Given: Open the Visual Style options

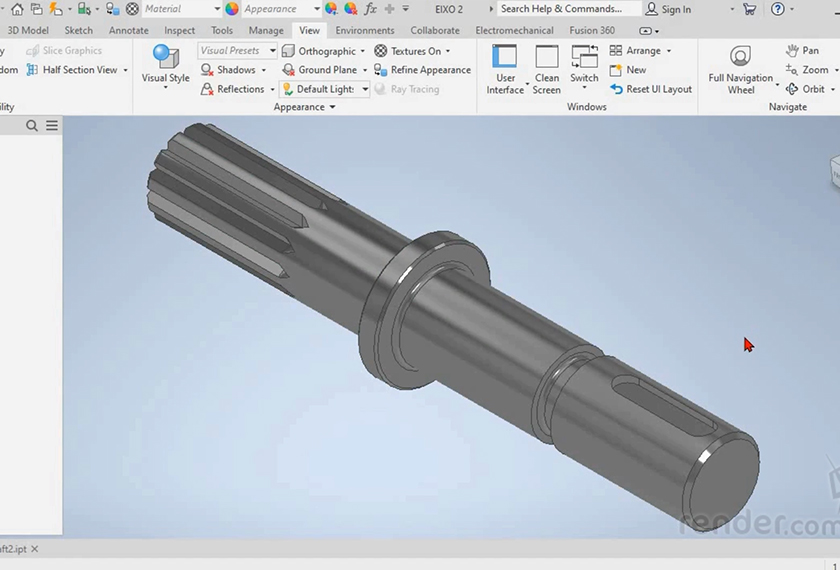Looking at the screenshot, I should (165, 65).
